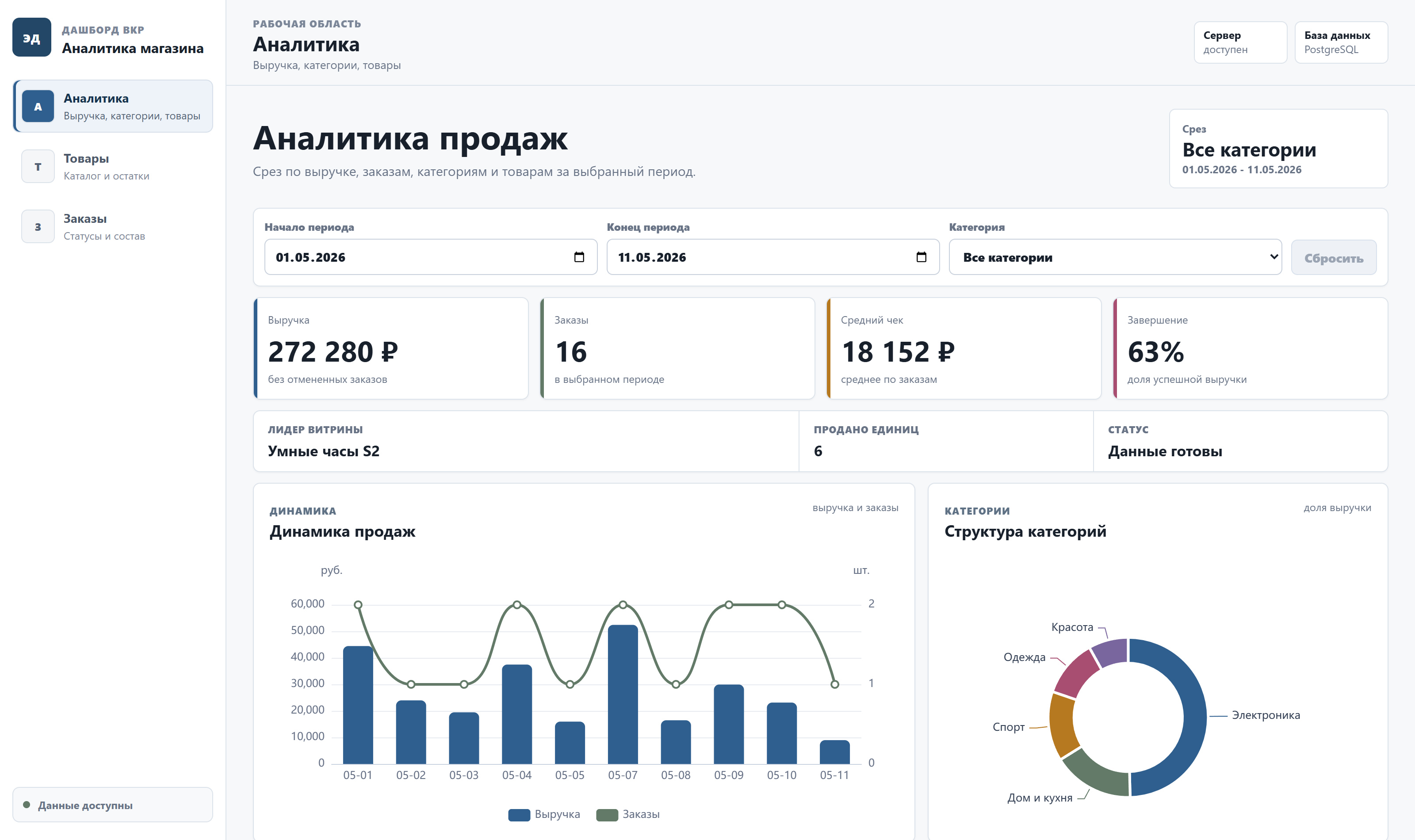Screen dimensions: 1415x840
Task: Click the 05-11 revenue bar
Action: [834, 752]
